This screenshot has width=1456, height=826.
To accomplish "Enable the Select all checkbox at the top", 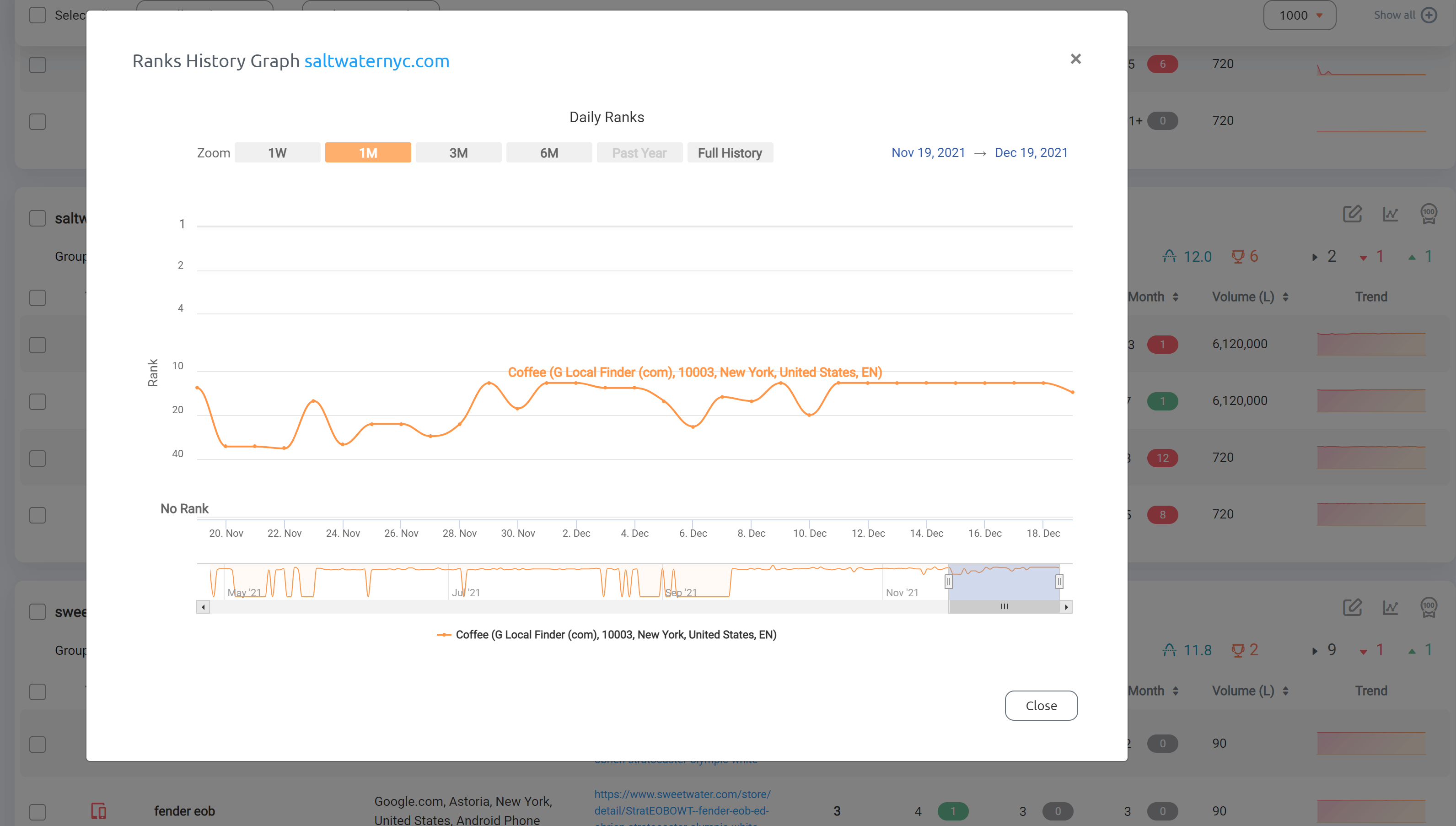I will pos(38,15).
